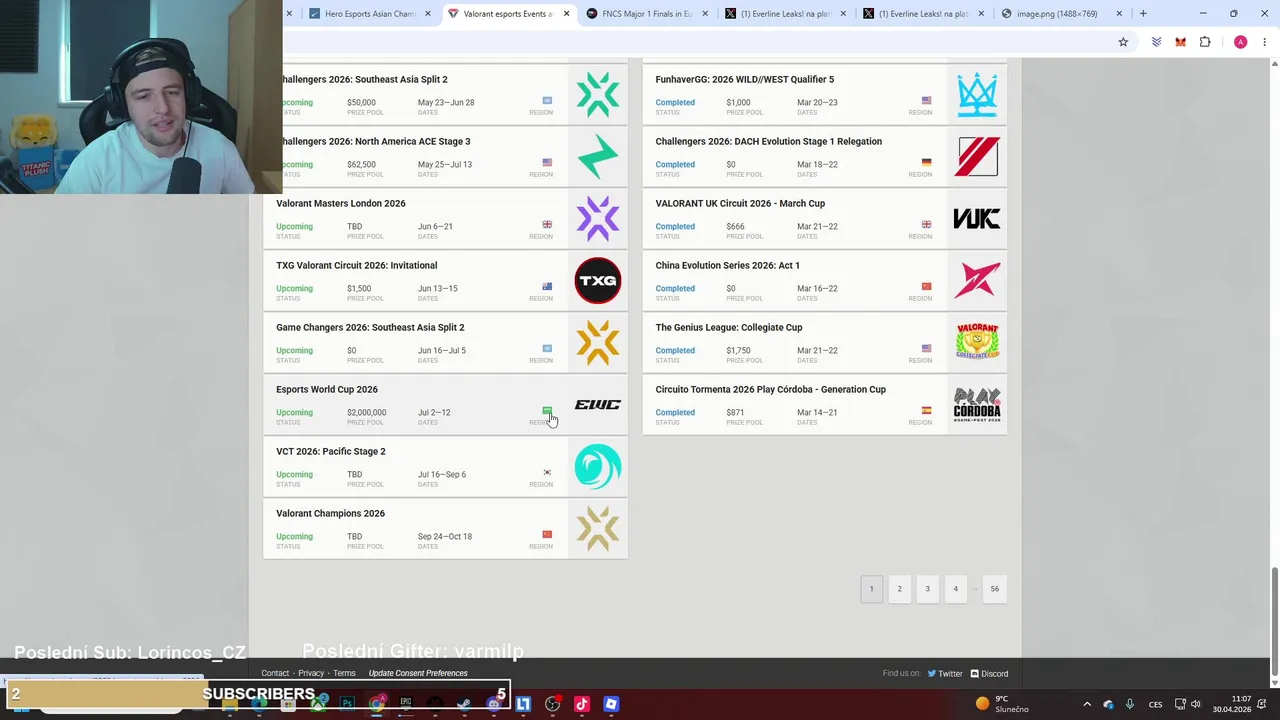Click the Valorant Champions 2026 region flag
This screenshot has height=720, width=1280.
[547, 535]
